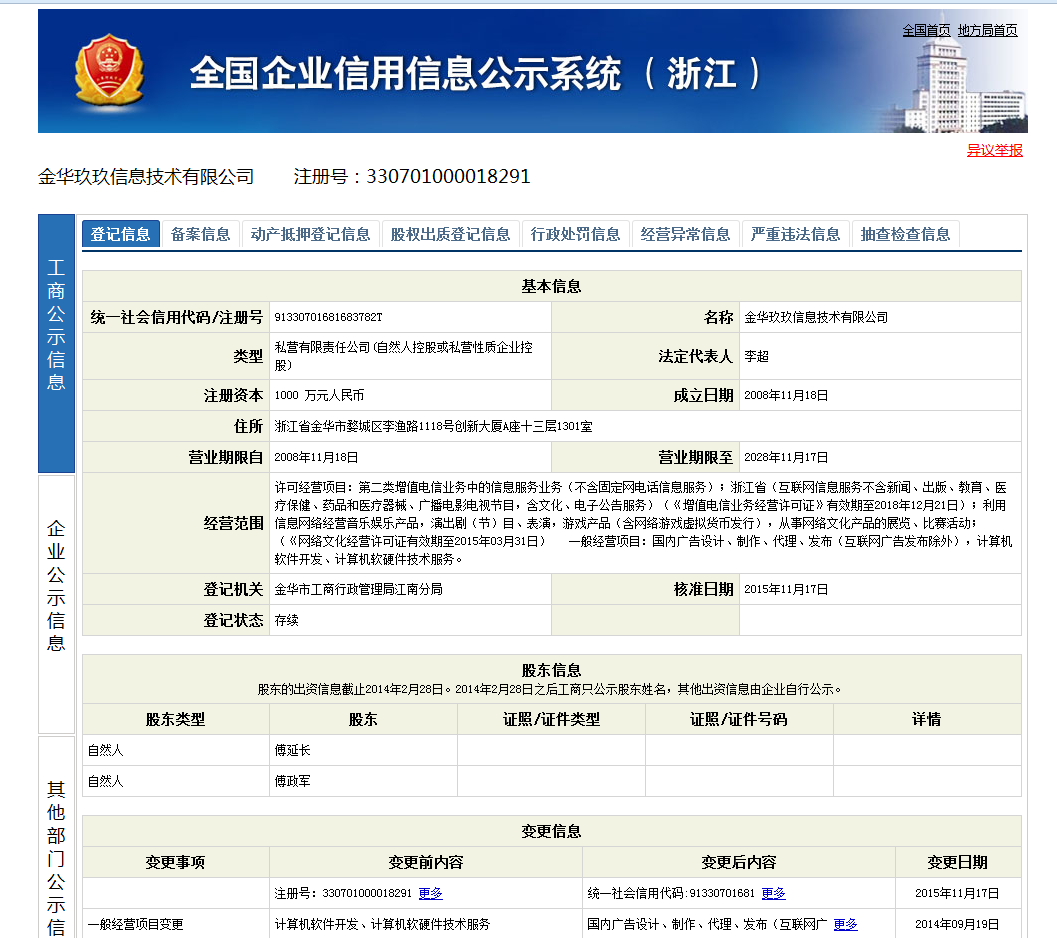Click the 股东信息 section header
1057x938 pixels.
pyautogui.click(x=551, y=670)
